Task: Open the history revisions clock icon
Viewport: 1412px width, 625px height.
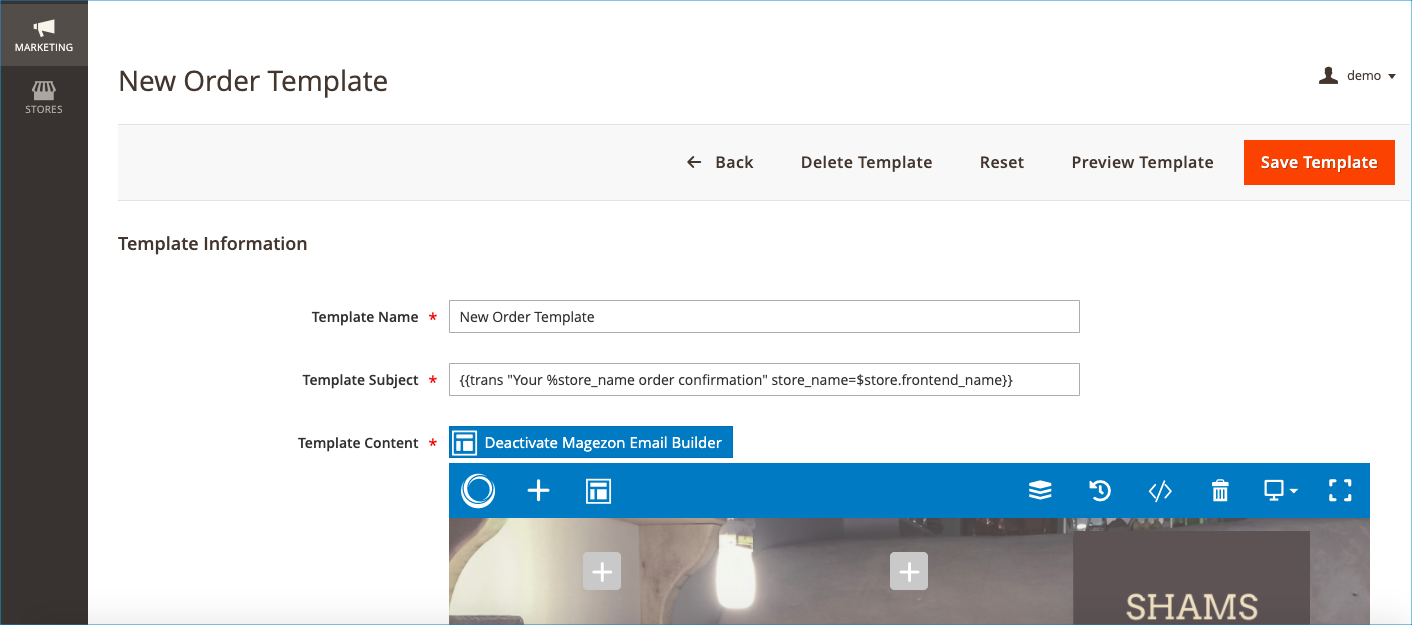Action: (x=1100, y=490)
